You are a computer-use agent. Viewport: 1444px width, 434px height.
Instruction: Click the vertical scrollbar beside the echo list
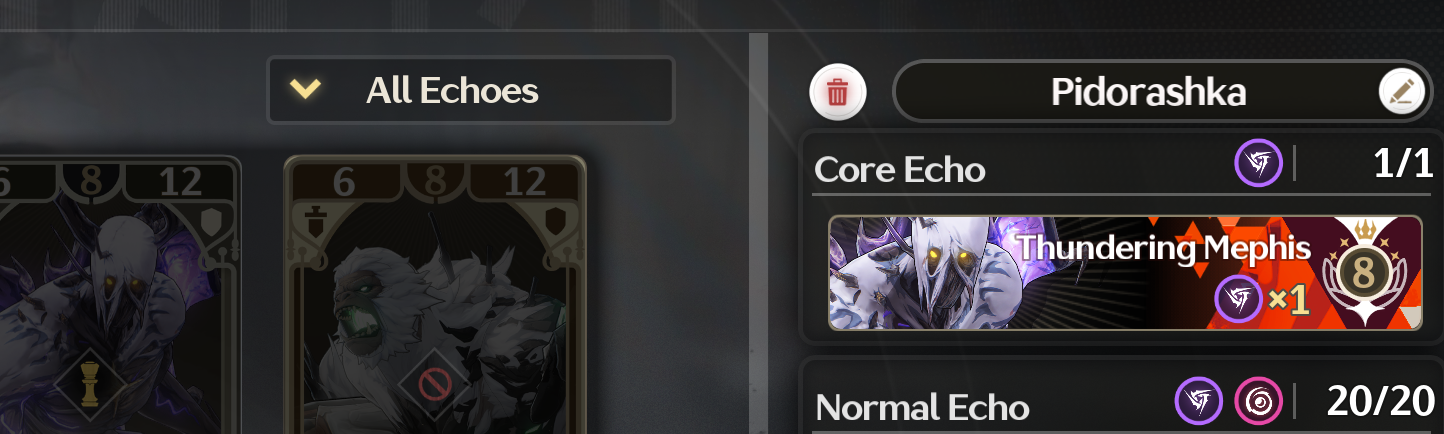(x=759, y=233)
